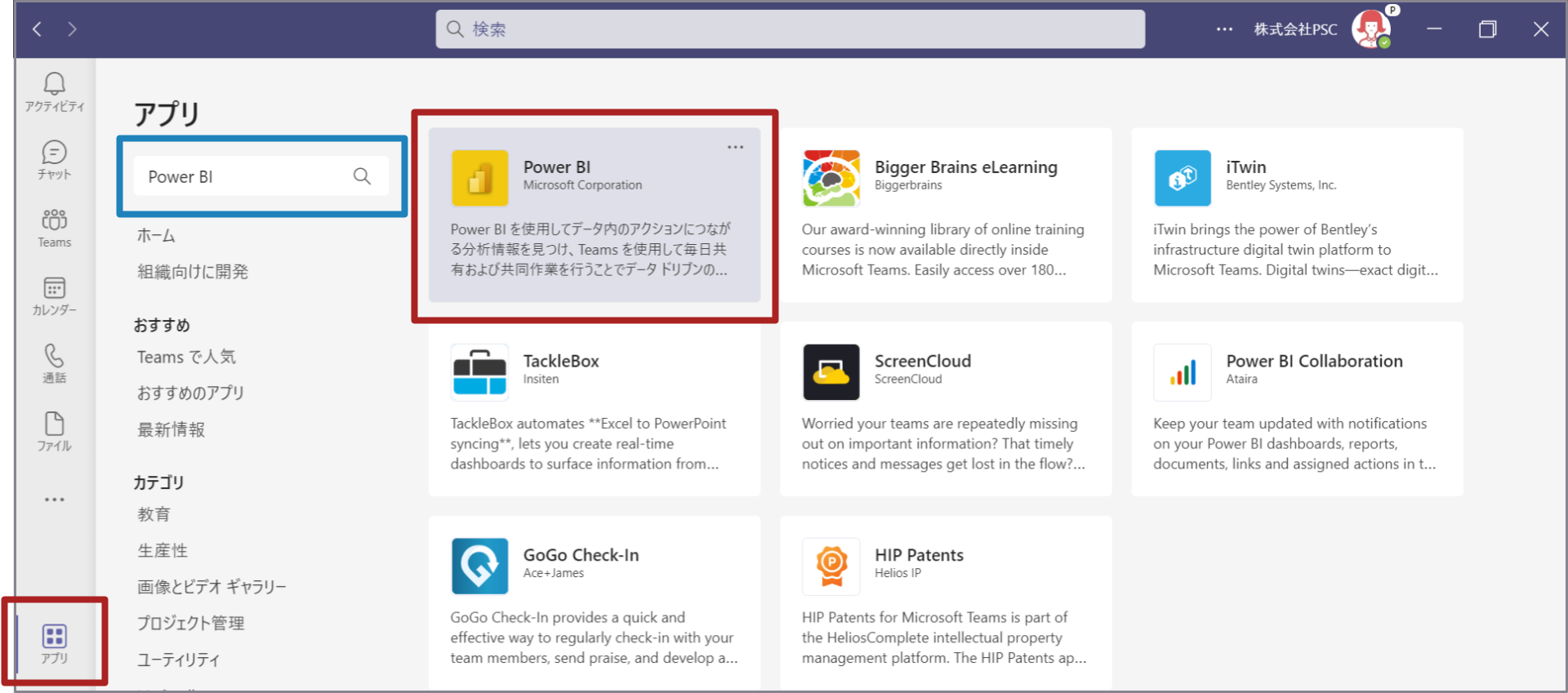The image size is (1568, 693).
Task: Click the HIP Patents badge icon
Action: click(831, 566)
